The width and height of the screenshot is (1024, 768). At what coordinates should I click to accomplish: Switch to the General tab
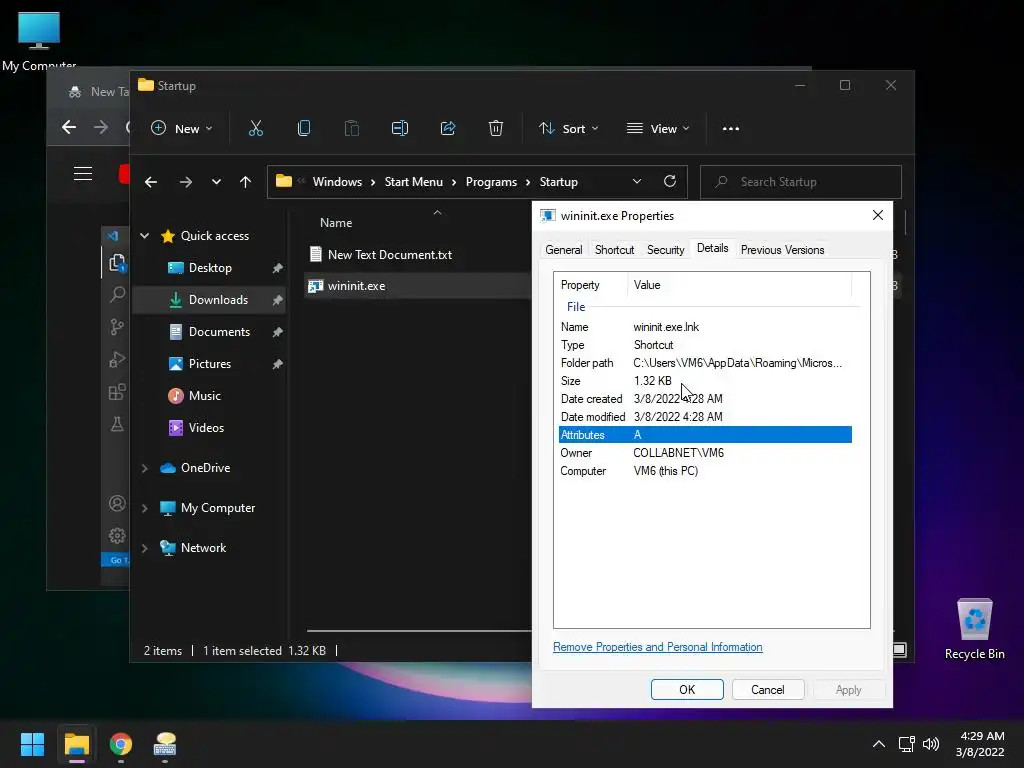tap(564, 250)
